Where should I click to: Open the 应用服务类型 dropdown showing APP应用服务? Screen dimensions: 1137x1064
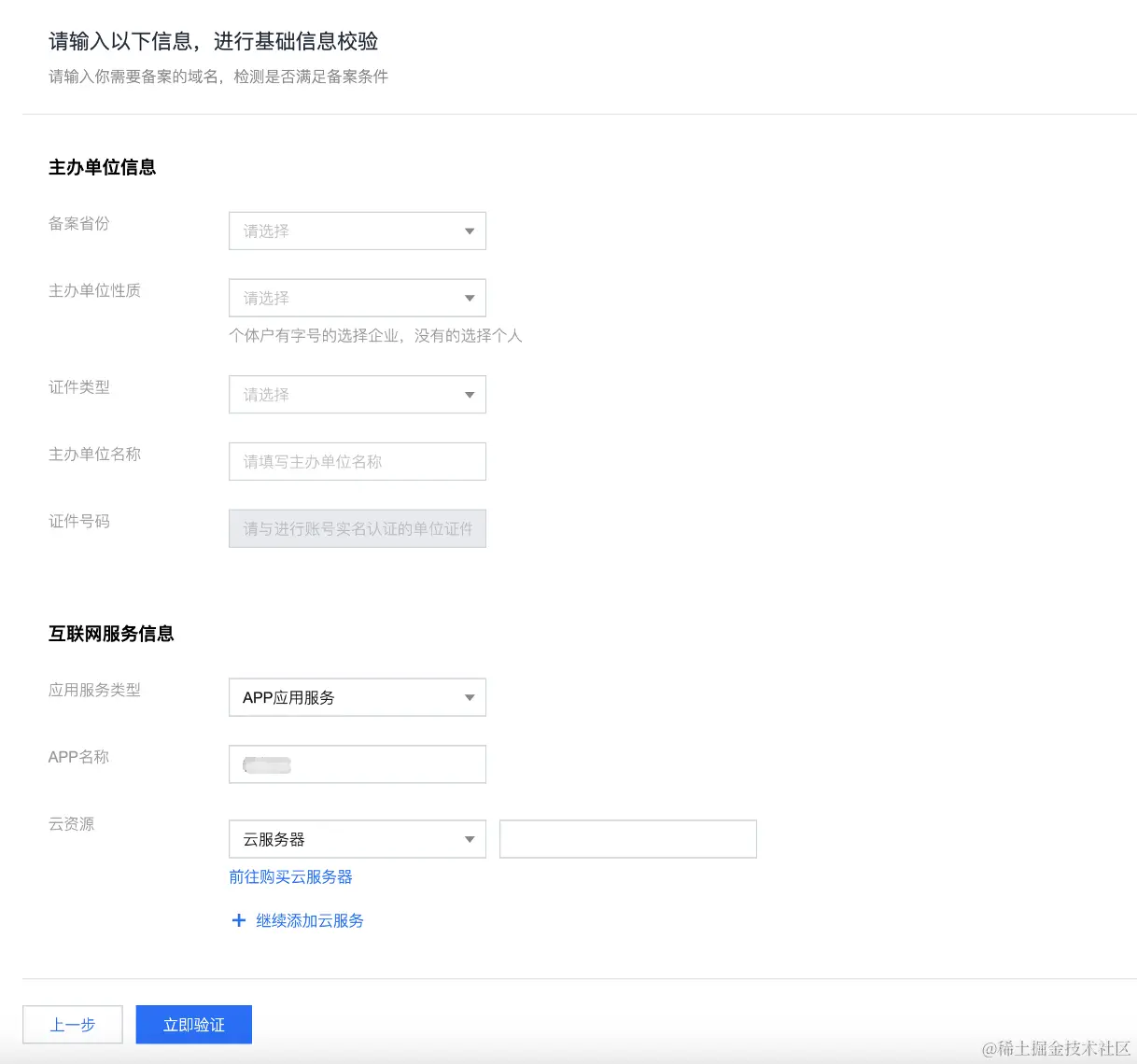point(358,697)
